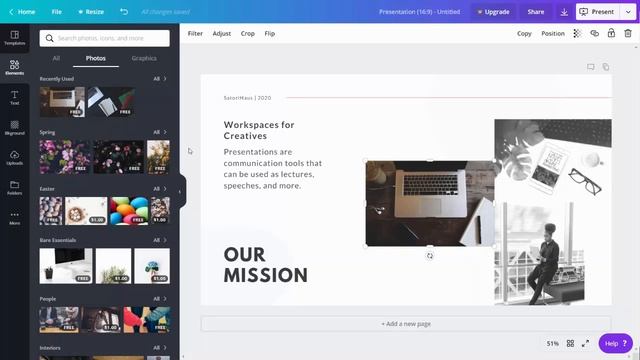Screen dimensions: 640x360
Task: Toggle the lock icon in toolbar
Action: [x=611, y=33]
